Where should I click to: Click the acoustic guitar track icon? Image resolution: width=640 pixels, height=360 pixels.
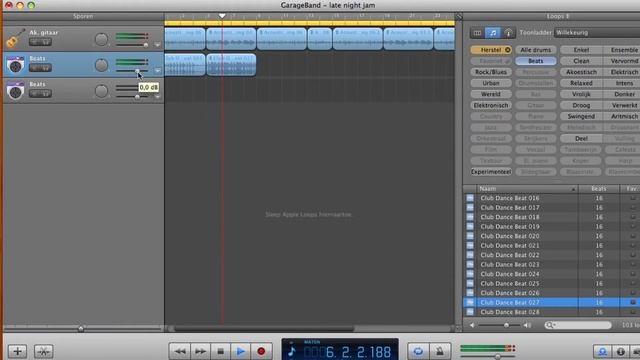16,38
